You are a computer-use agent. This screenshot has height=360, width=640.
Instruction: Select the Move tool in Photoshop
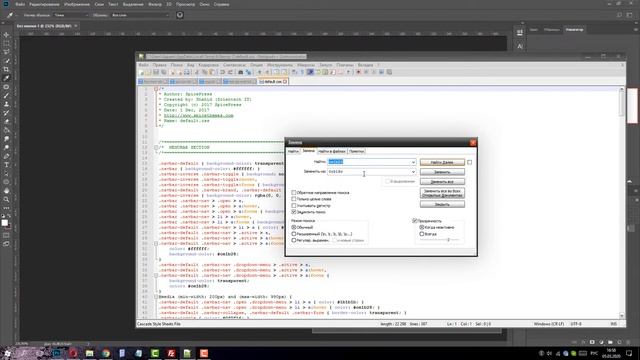coord(6,35)
